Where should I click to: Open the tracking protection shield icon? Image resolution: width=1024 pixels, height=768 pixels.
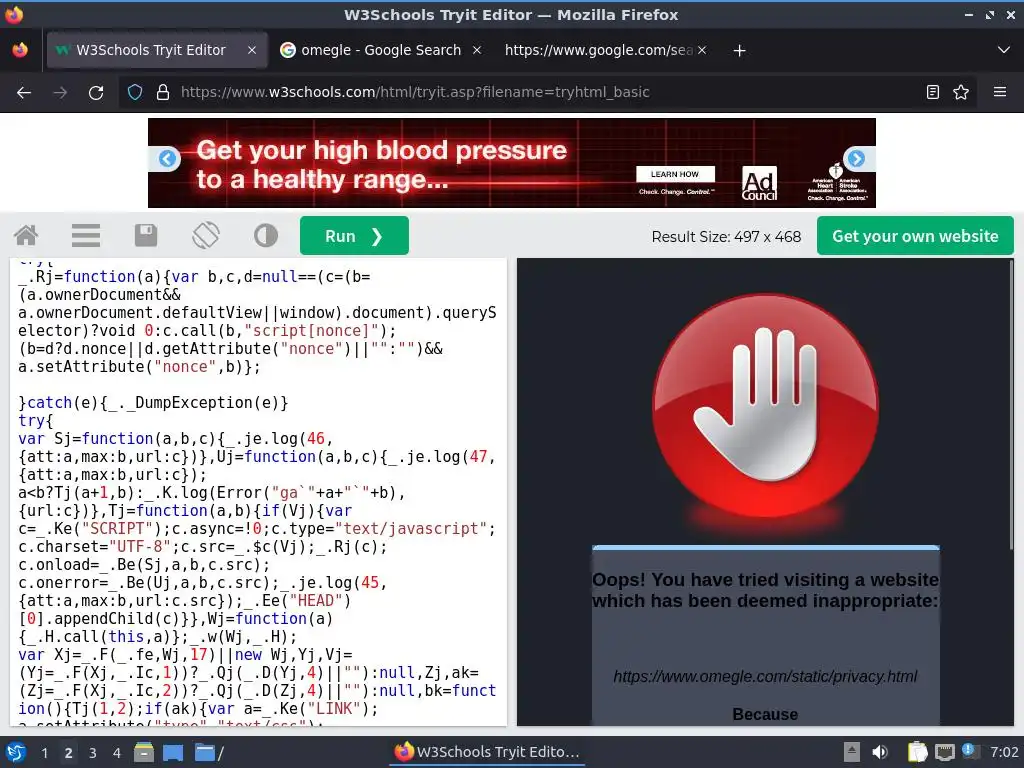point(135,92)
